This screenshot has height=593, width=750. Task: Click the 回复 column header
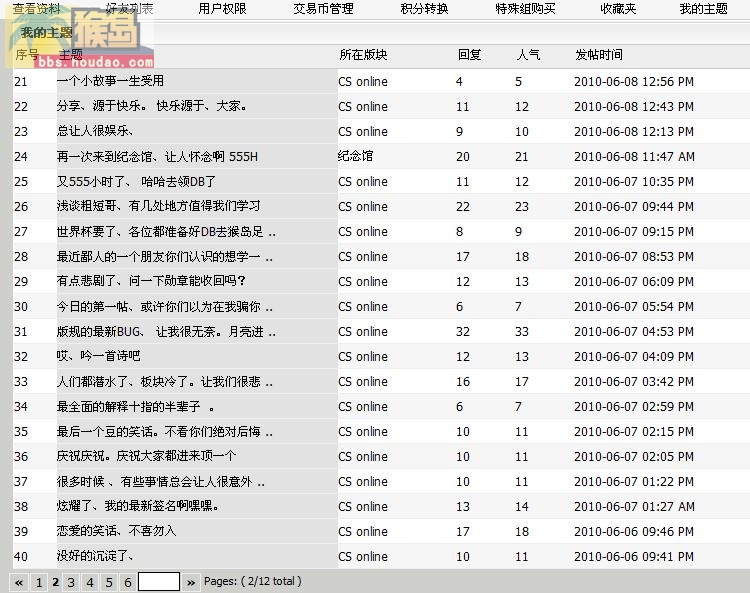469,55
